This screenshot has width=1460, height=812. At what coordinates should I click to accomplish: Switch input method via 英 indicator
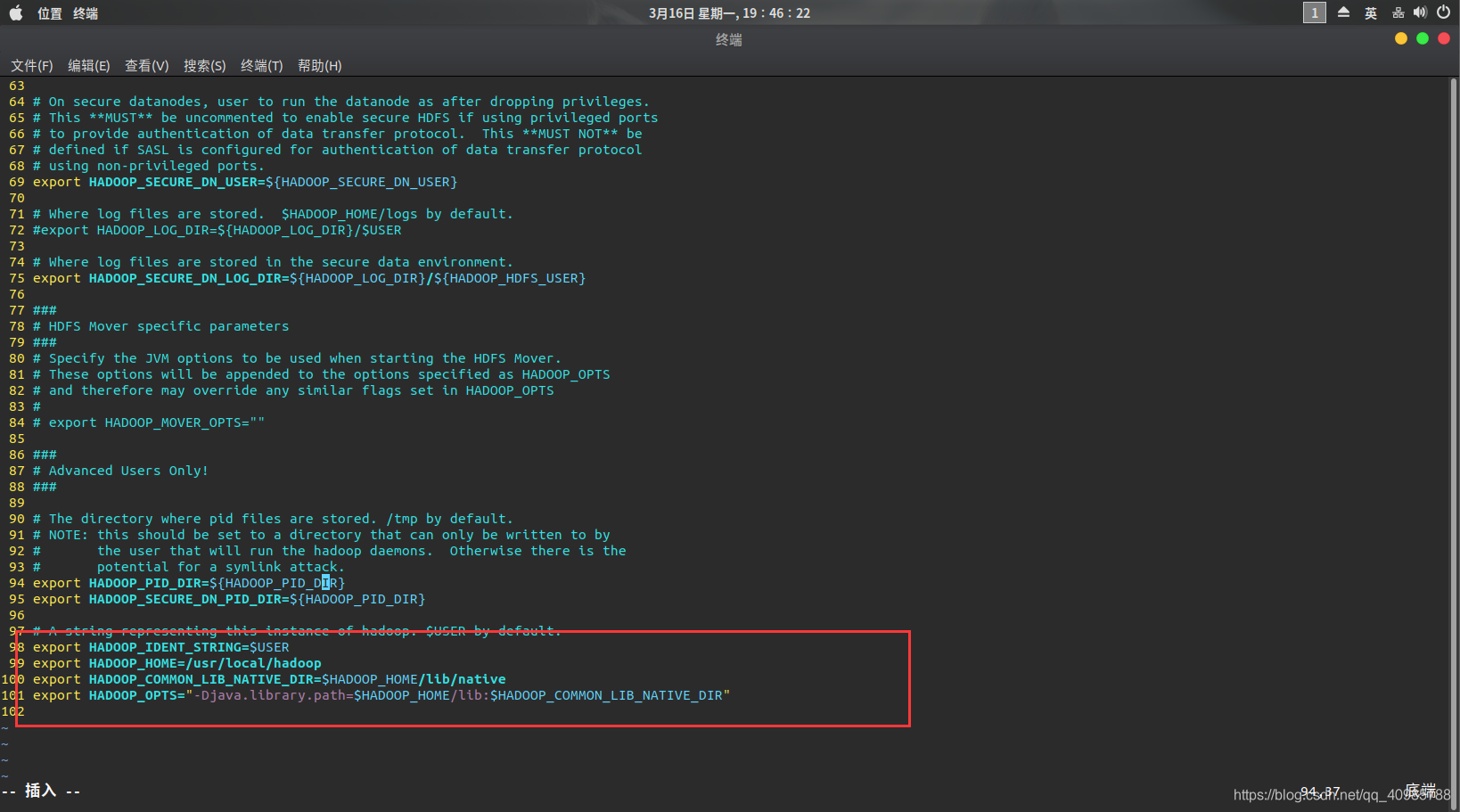1371,13
